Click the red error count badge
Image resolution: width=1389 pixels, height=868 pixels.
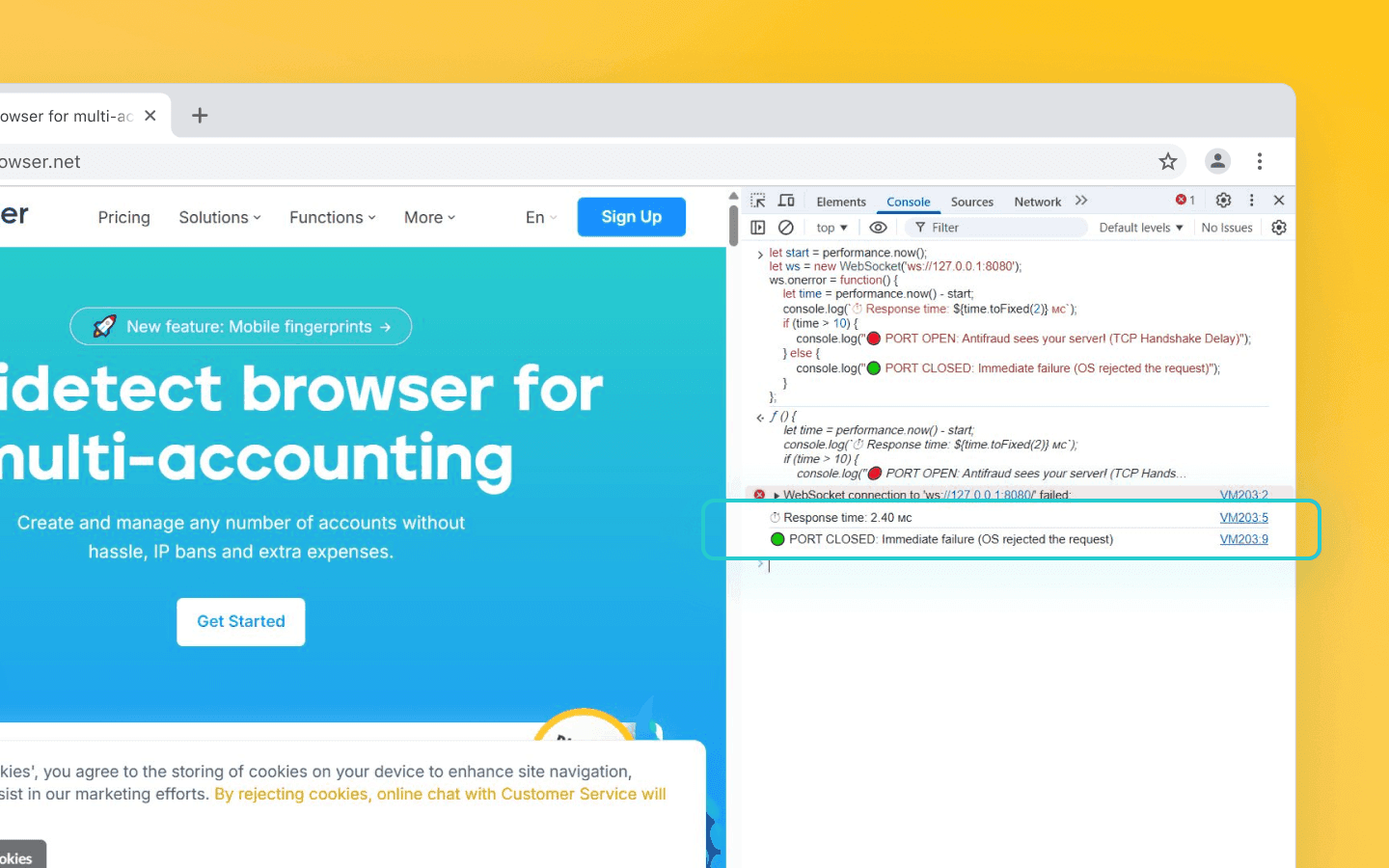1185,201
